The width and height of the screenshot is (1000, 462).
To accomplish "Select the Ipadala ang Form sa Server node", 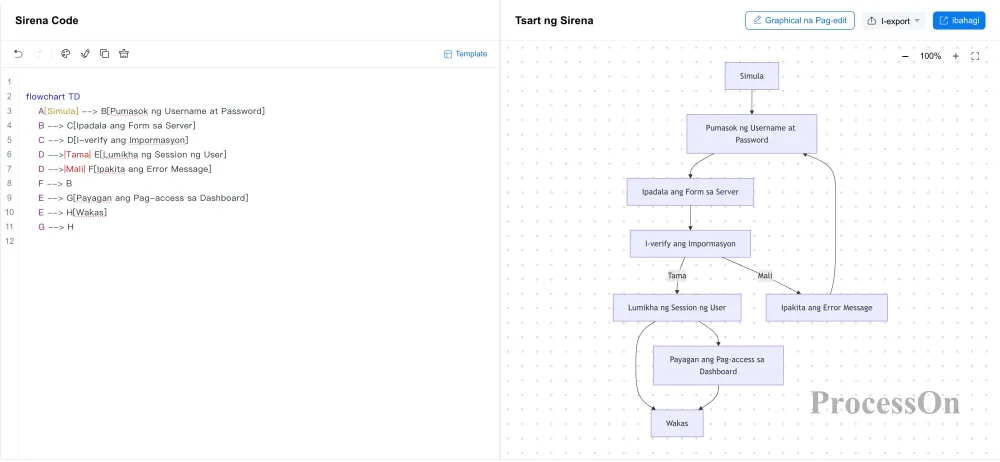I will tap(690, 192).
